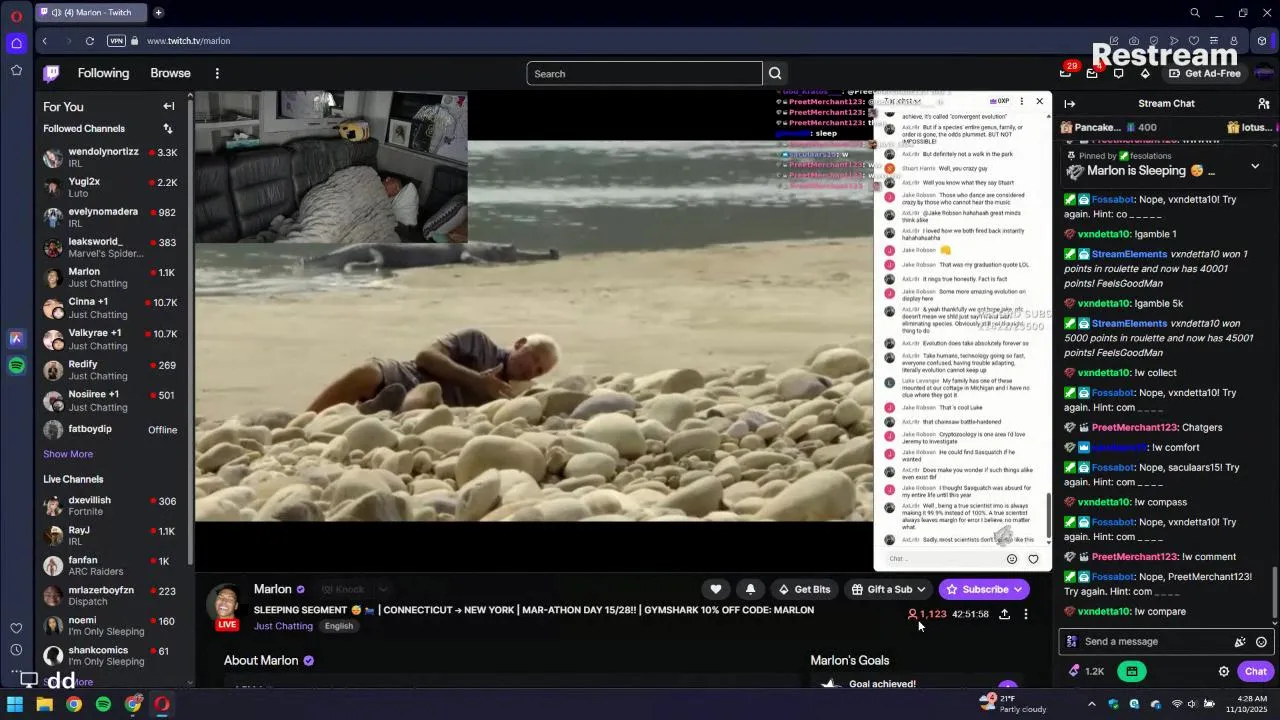Image resolution: width=1280 pixels, height=720 pixels.
Task: Click into the Twitch search box
Action: (x=645, y=73)
